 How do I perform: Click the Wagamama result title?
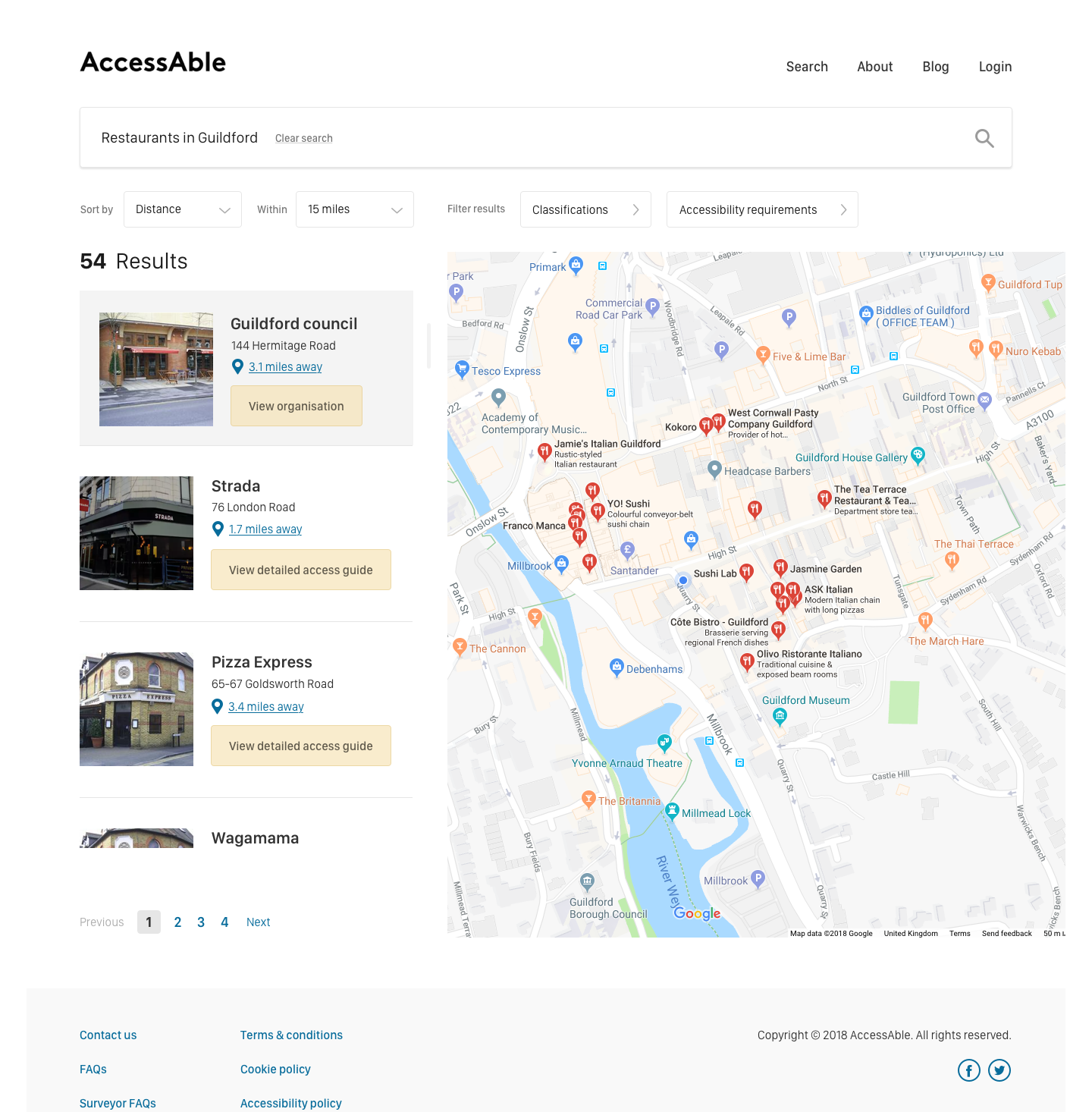click(255, 838)
